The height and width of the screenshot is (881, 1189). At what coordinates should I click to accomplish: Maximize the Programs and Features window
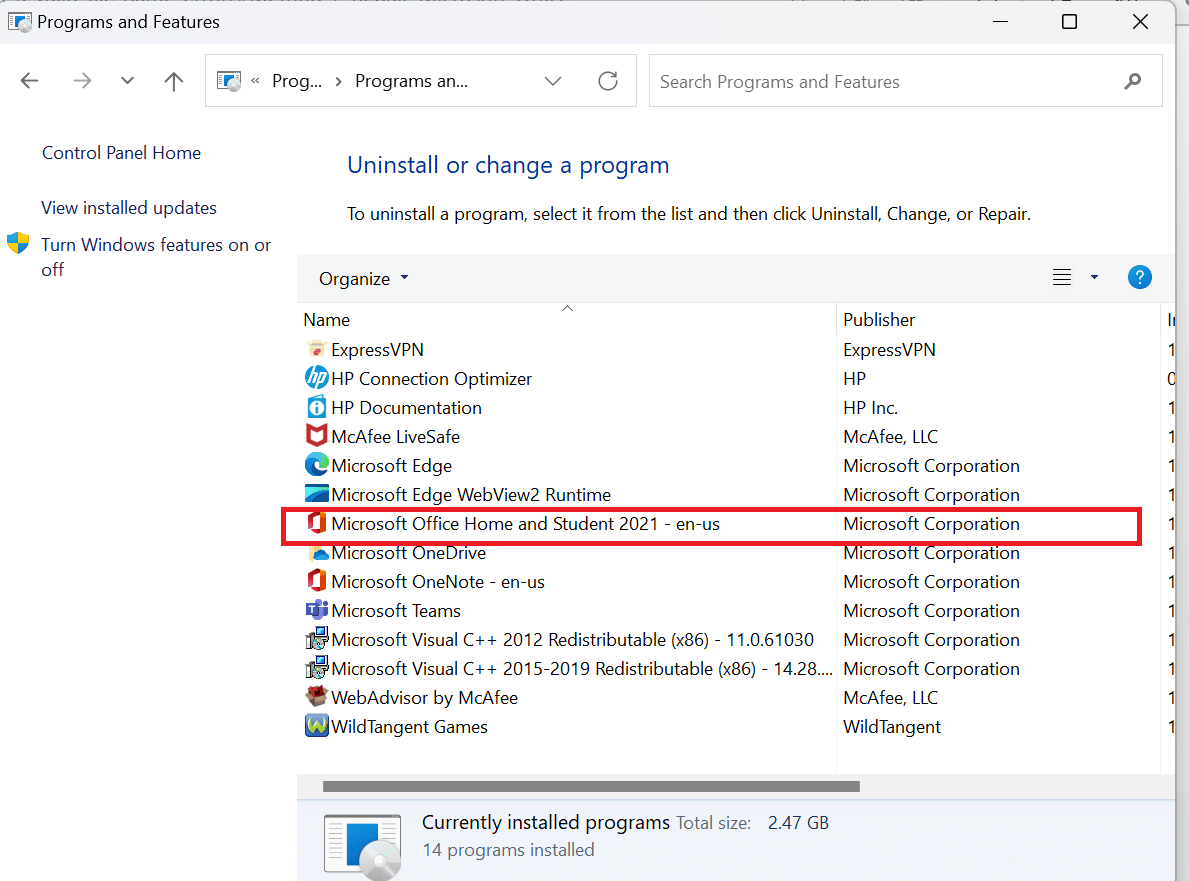coord(1069,21)
